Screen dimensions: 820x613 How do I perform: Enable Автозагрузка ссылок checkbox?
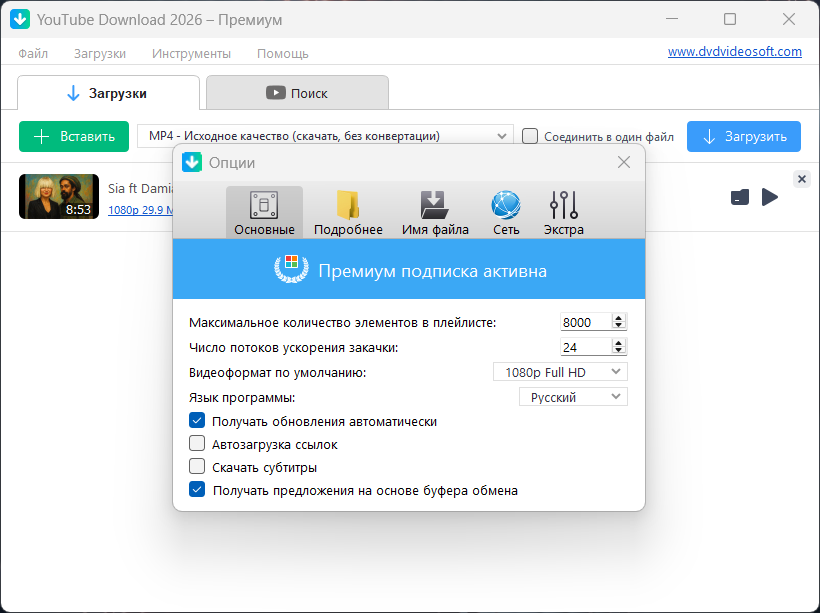tap(197, 444)
